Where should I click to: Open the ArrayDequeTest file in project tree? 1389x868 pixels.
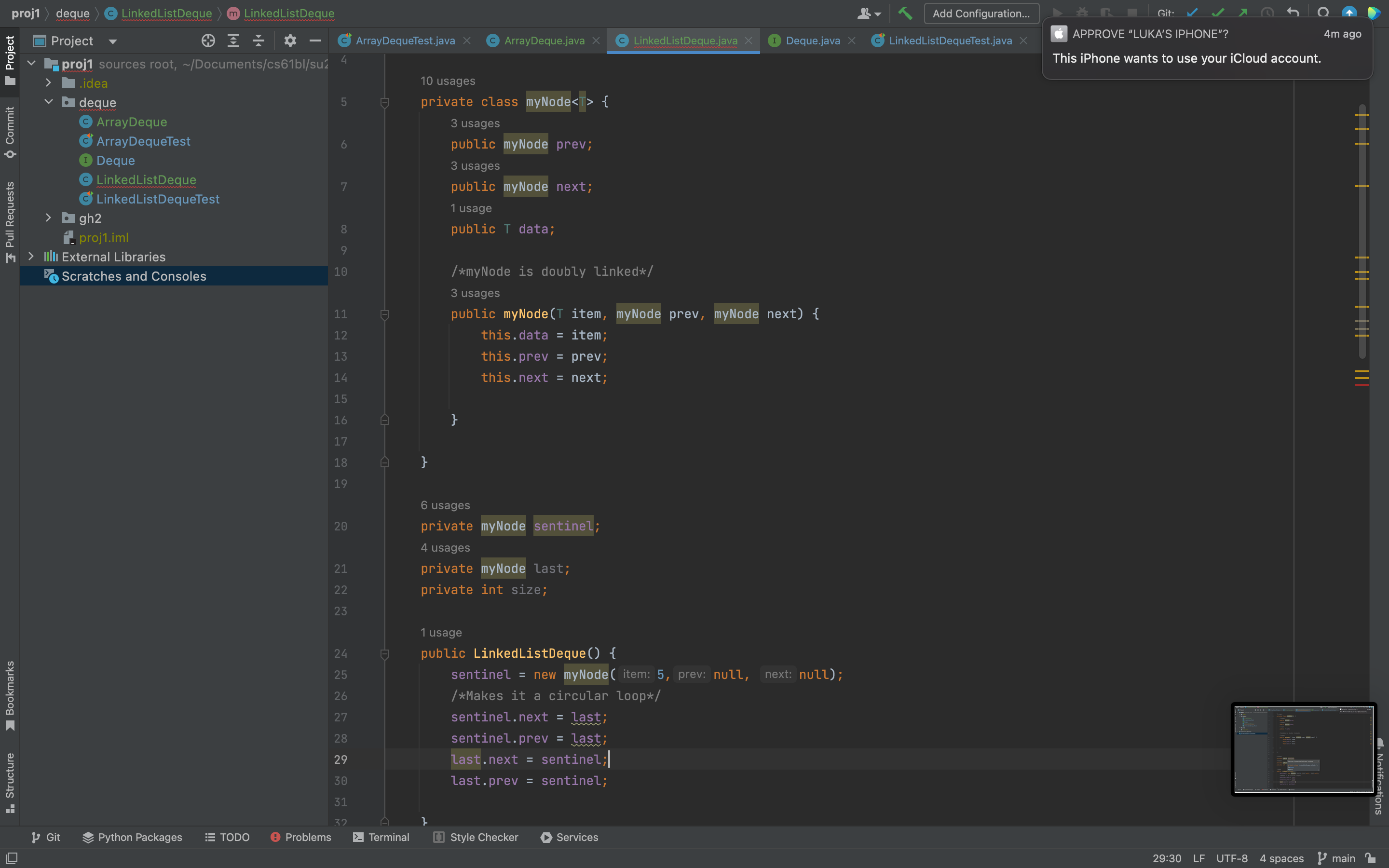coord(143,141)
